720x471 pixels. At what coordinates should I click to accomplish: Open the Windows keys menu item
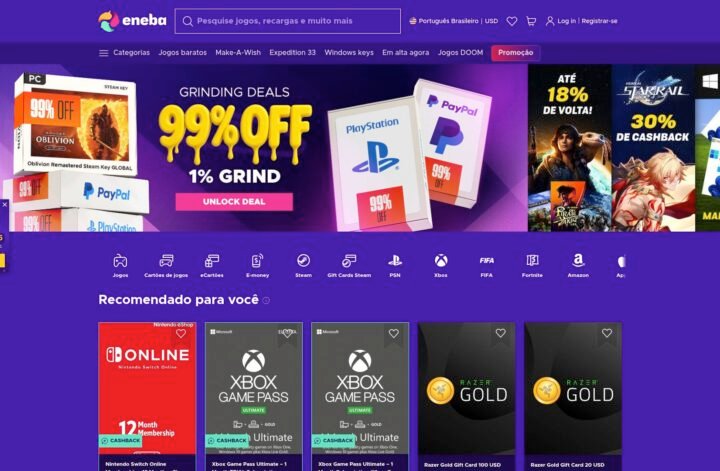[349, 53]
